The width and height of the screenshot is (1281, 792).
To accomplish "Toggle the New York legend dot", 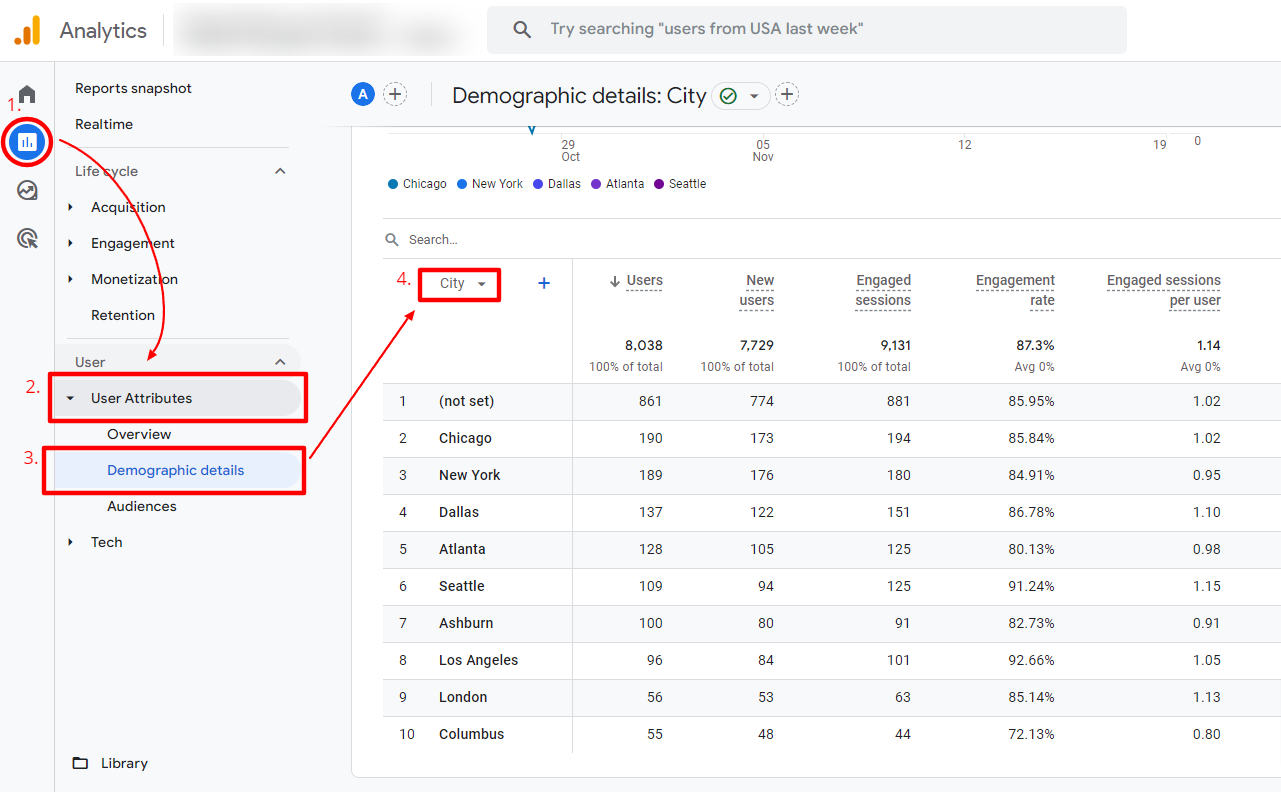I will tap(462, 184).
